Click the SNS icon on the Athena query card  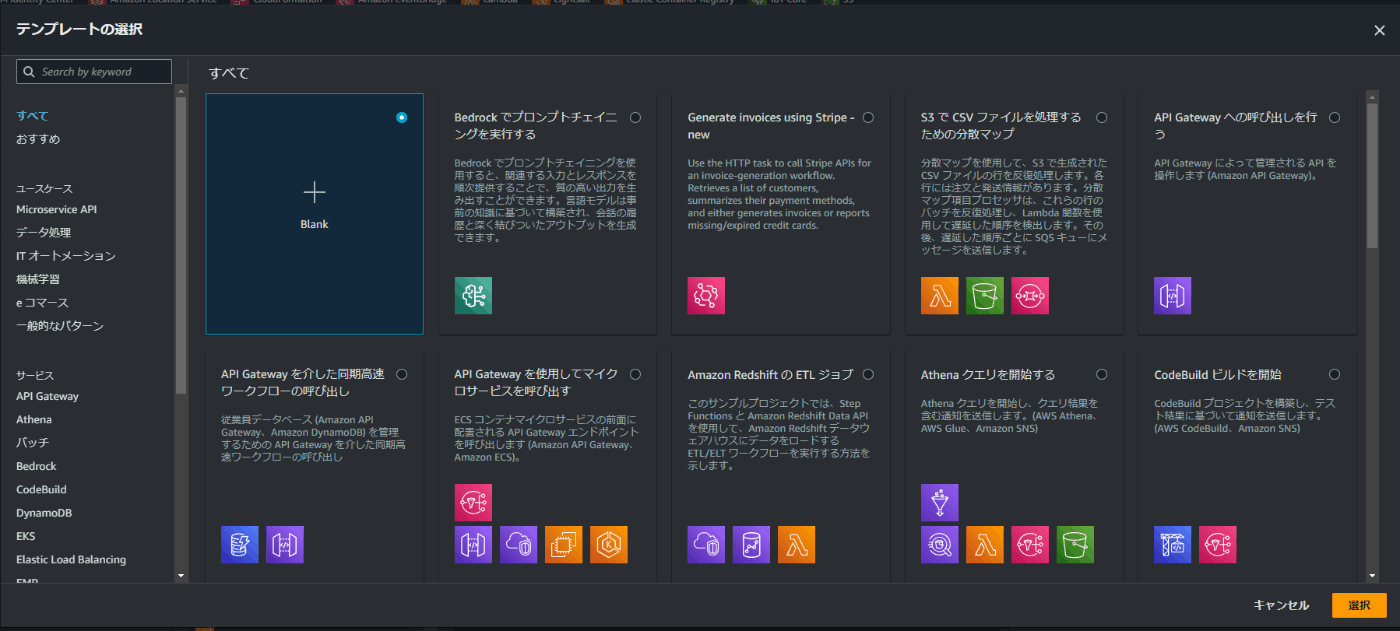[1030, 545]
